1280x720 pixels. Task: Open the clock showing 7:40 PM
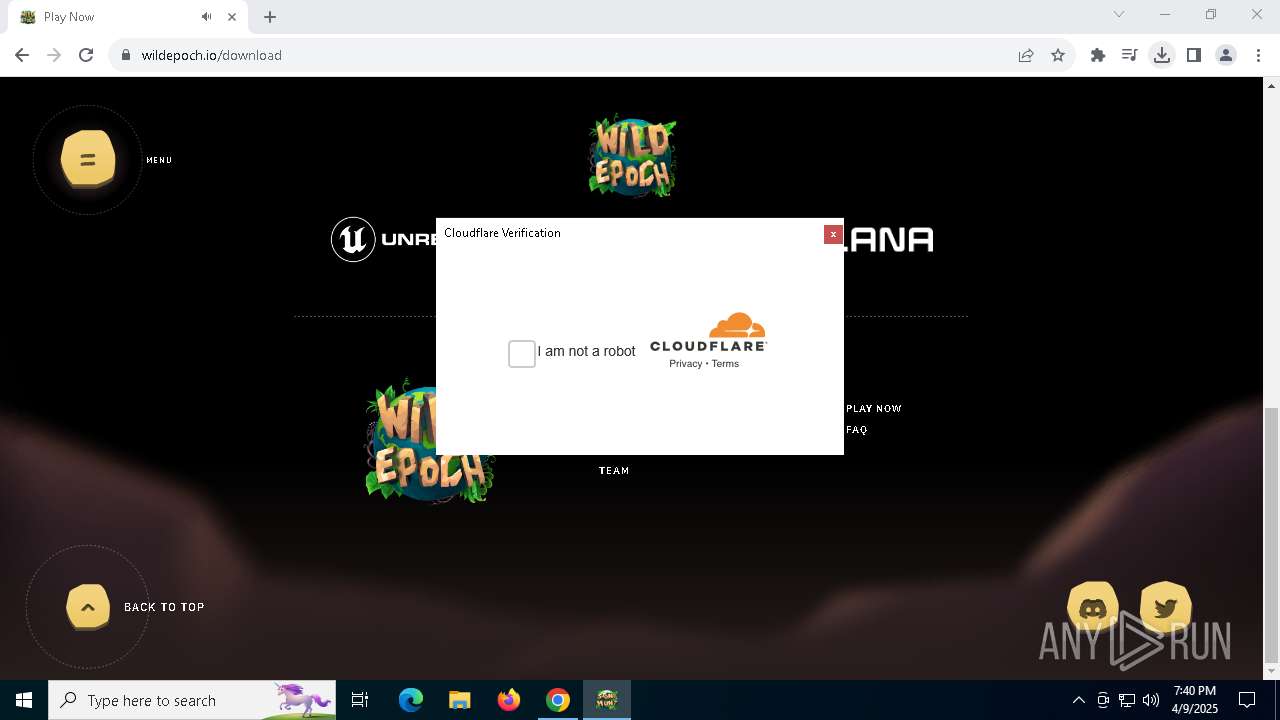pos(1195,700)
